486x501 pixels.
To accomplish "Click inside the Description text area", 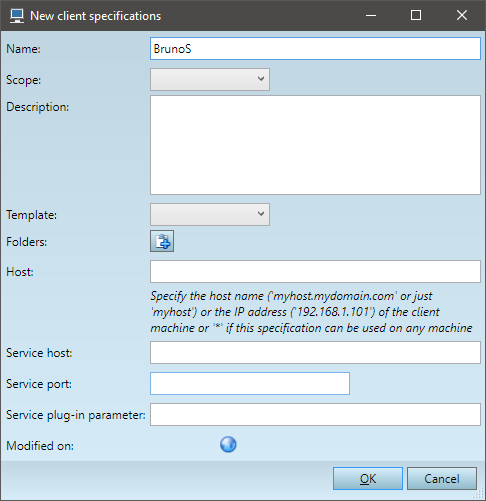I will pyautogui.click(x=315, y=145).
